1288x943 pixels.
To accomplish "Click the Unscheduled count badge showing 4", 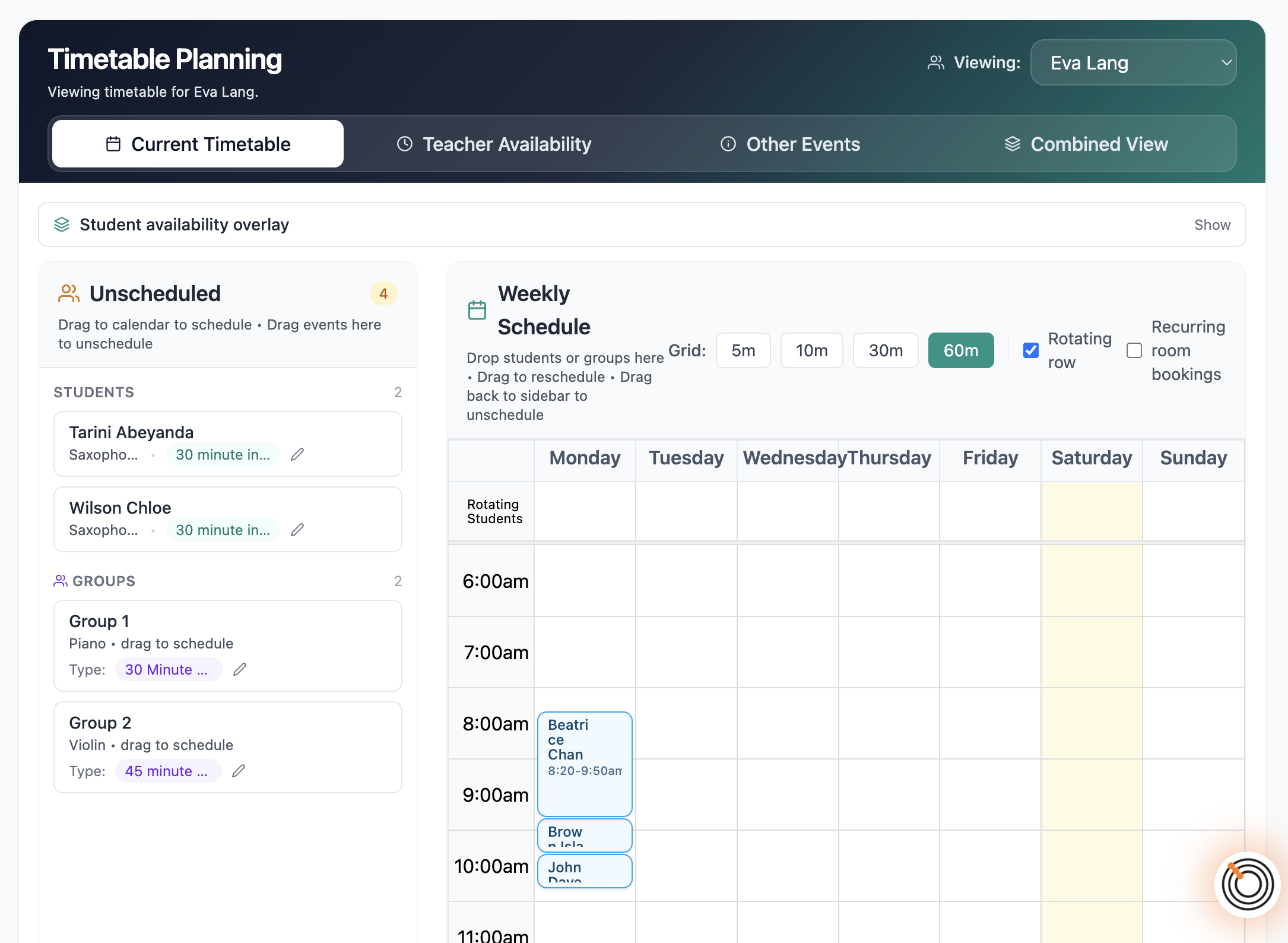I will click(x=383, y=293).
